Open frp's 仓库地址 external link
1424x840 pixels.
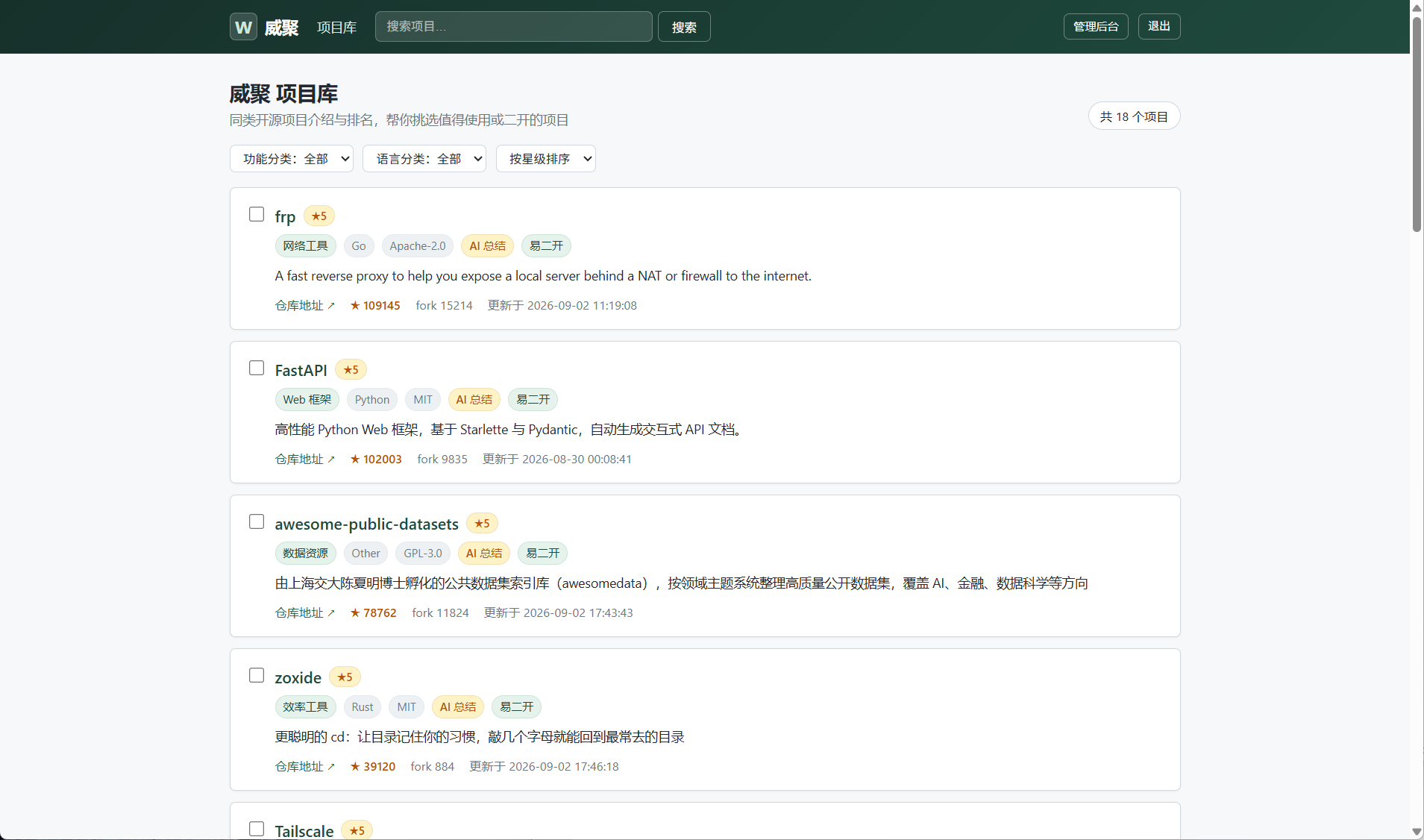[x=305, y=306]
